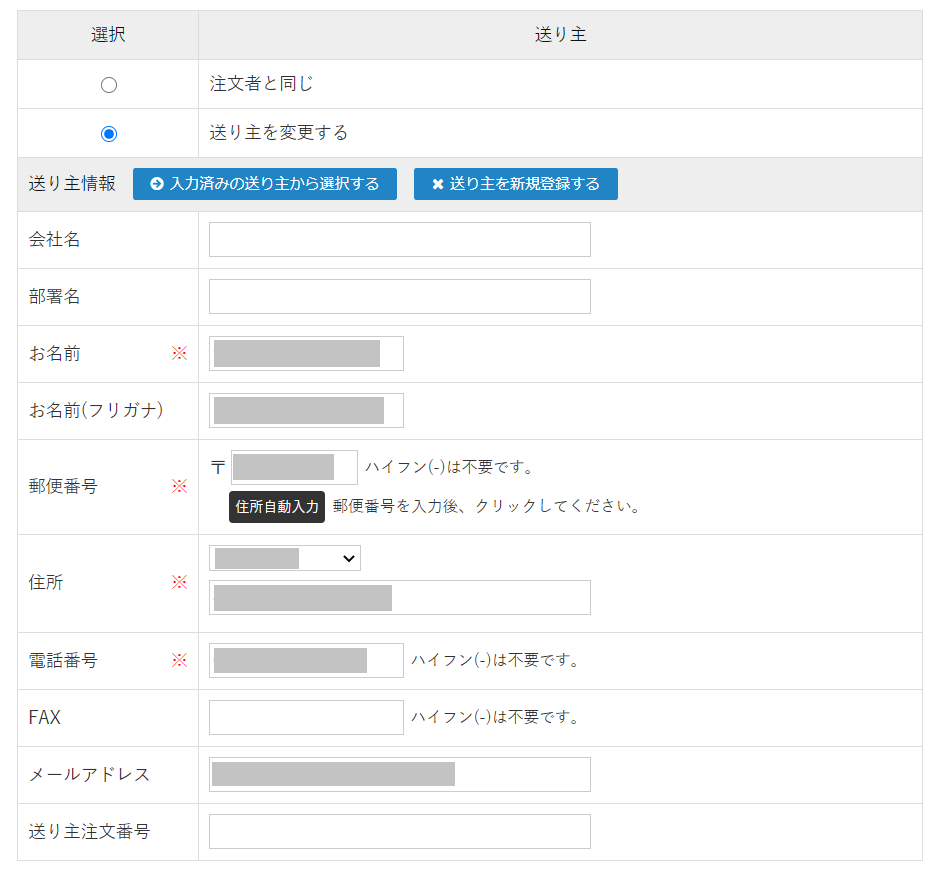Image resolution: width=934 pixels, height=871 pixels.
Task: Focus the 電話番号 input field
Action: click(x=306, y=661)
